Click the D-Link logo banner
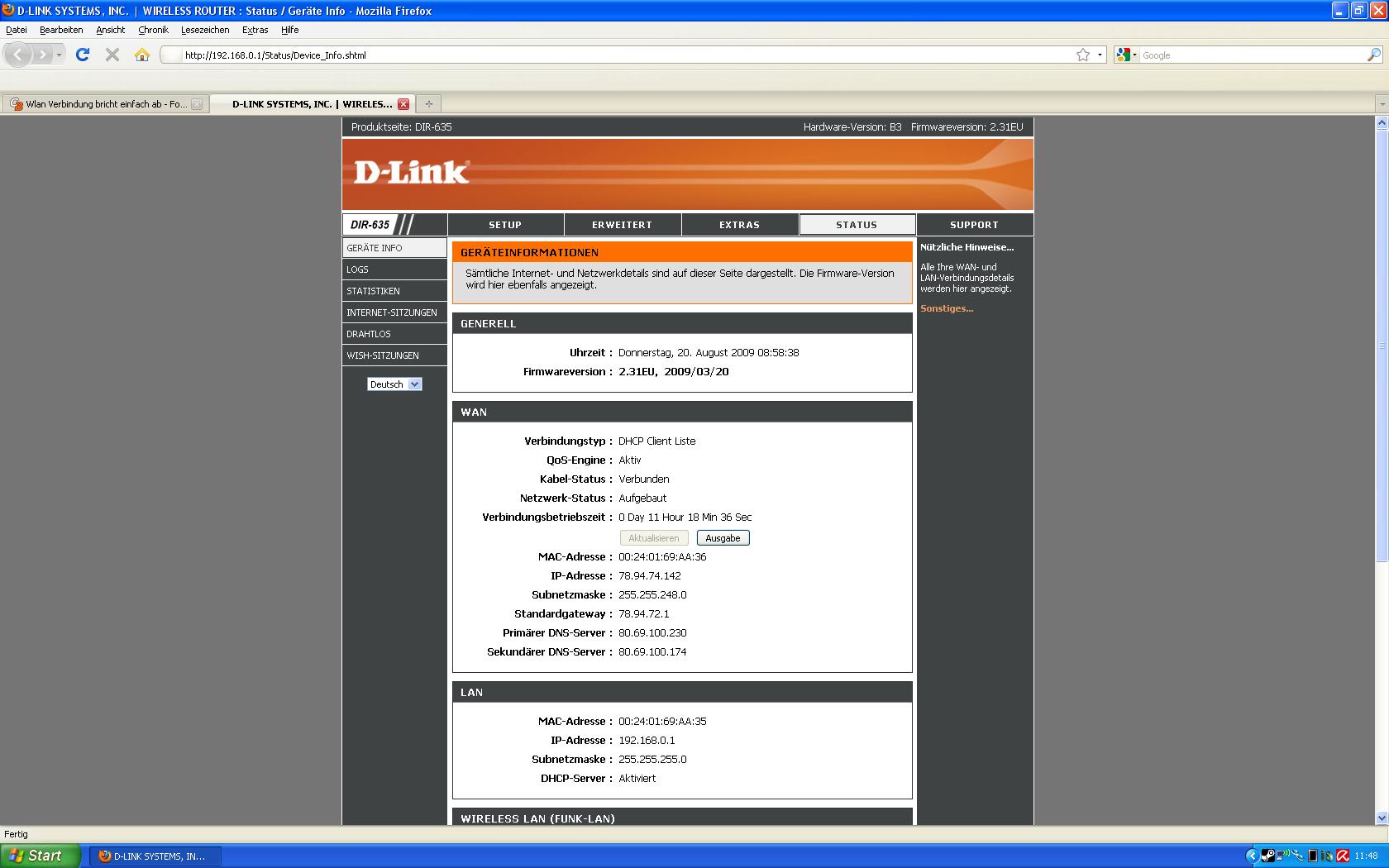 (687, 174)
